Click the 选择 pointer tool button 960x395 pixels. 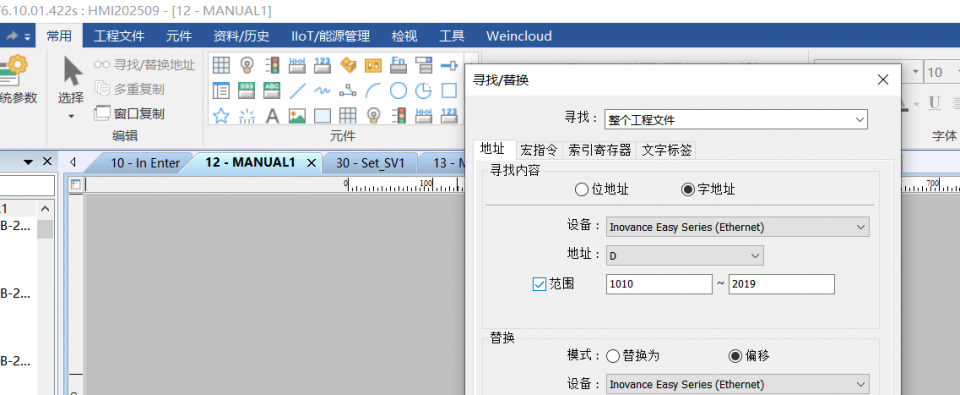71,86
